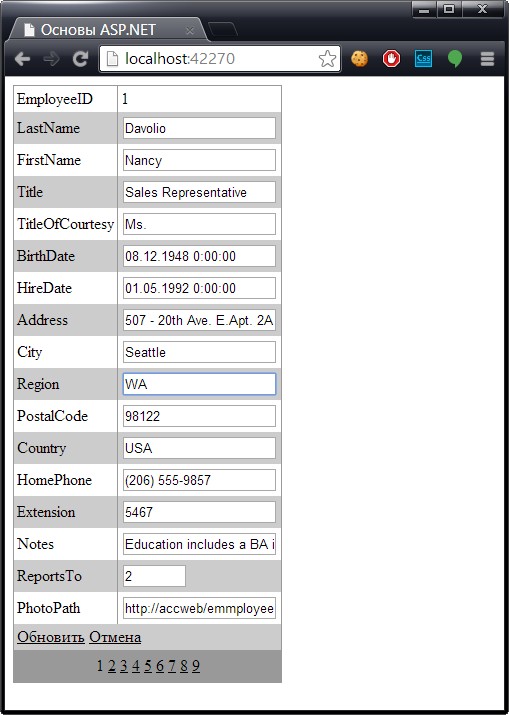Click the Region field with WA

[x=199, y=384]
